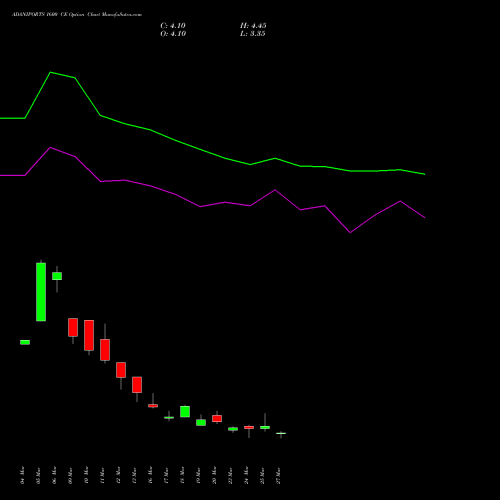This screenshot has height=500, width=500.
Task: Click the peak of the green indicator line
Action: [x=50, y=72]
